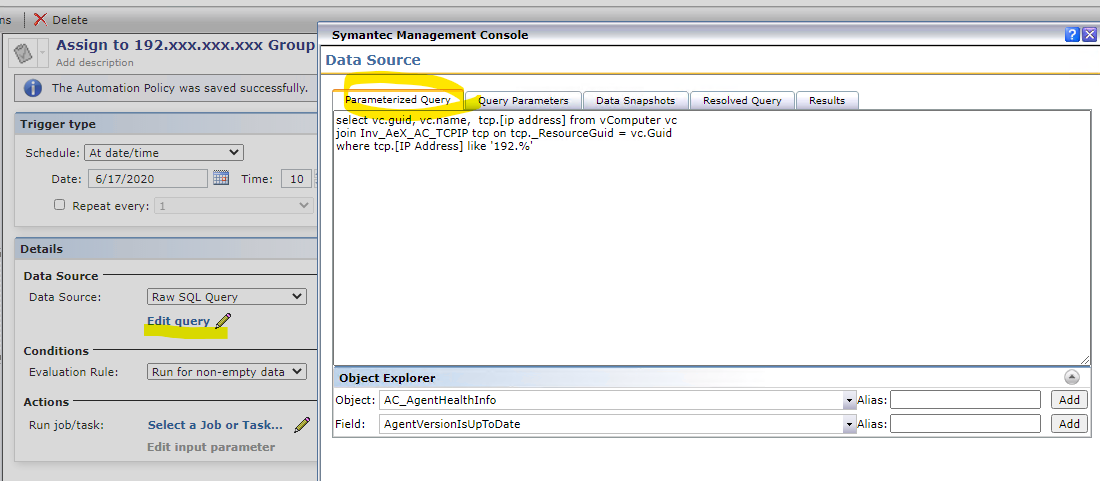Open the Data Source dropdown showing Raw SQL Query
The image size is (1100, 481).
pyautogui.click(x=227, y=297)
